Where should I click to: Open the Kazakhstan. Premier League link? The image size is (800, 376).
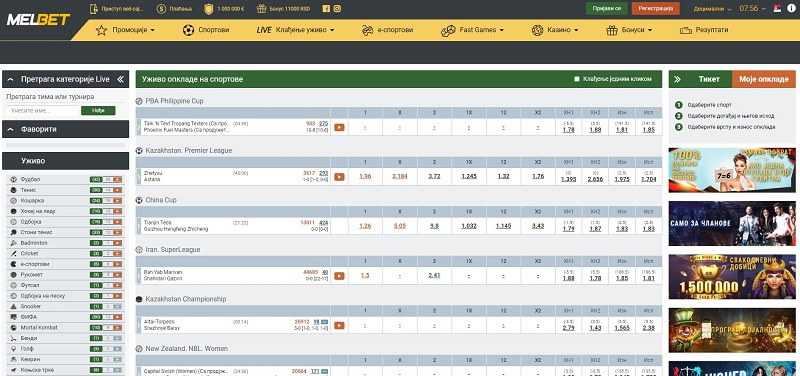[x=189, y=151]
